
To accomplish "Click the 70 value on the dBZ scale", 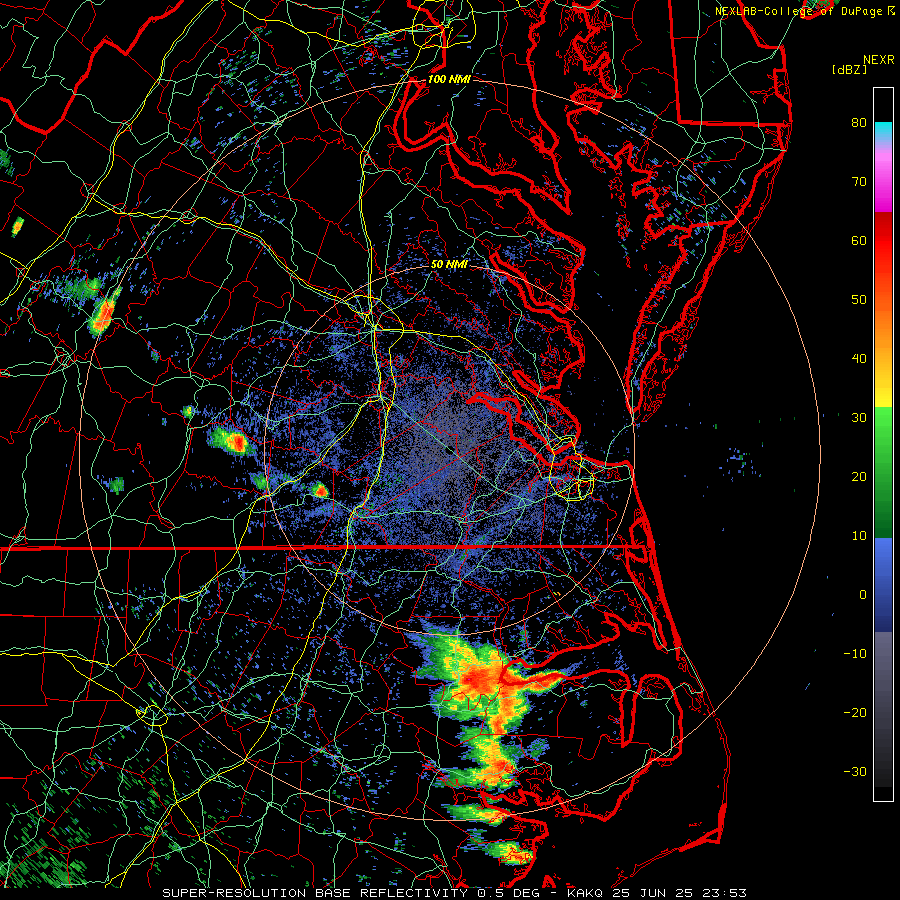I will (x=859, y=181).
